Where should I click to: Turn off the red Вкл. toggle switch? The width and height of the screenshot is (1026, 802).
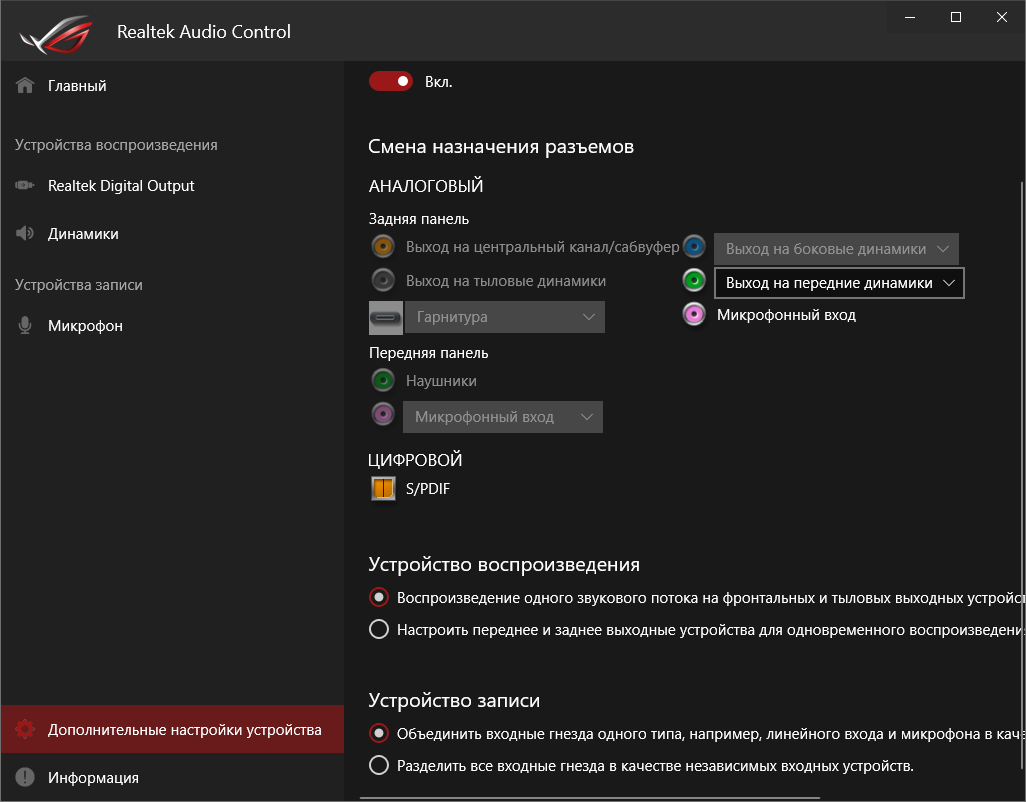tap(390, 81)
